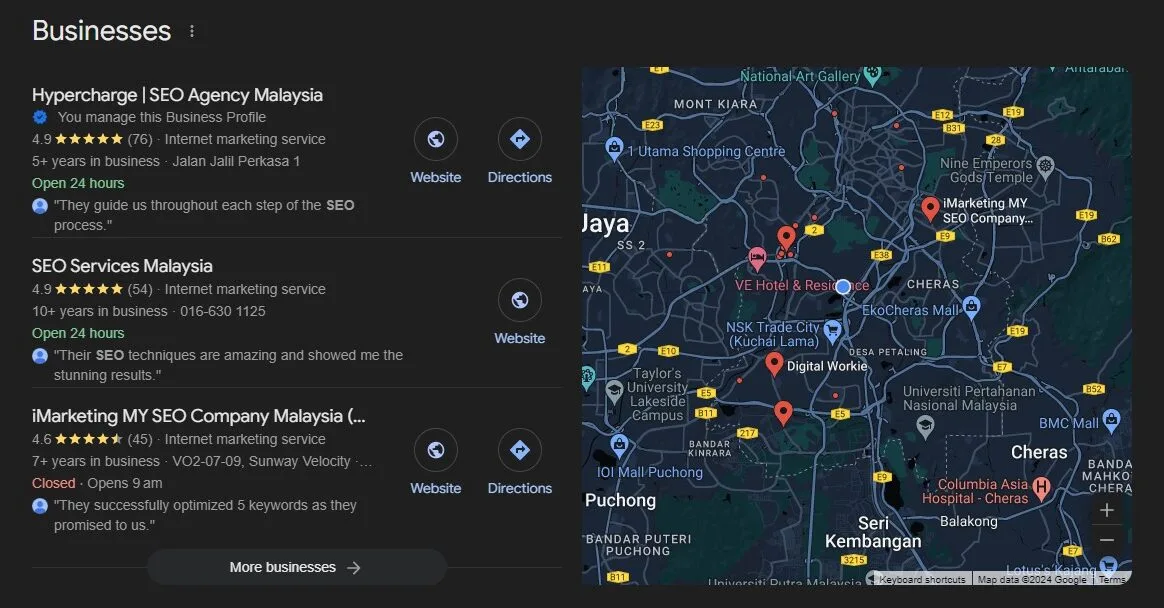Click the large red pin above VE Hotel
Viewport: 1164px width, 608px height.
786,238
